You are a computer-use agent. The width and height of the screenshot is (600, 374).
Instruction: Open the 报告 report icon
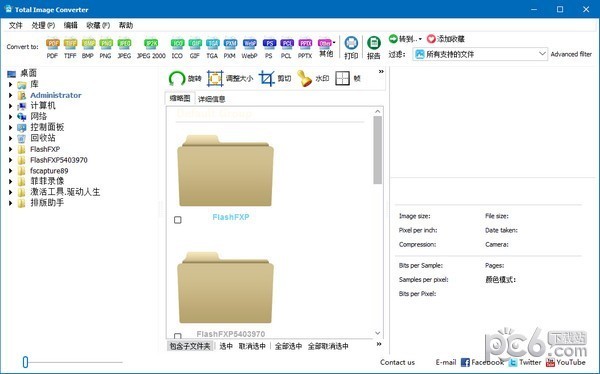coord(373,48)
